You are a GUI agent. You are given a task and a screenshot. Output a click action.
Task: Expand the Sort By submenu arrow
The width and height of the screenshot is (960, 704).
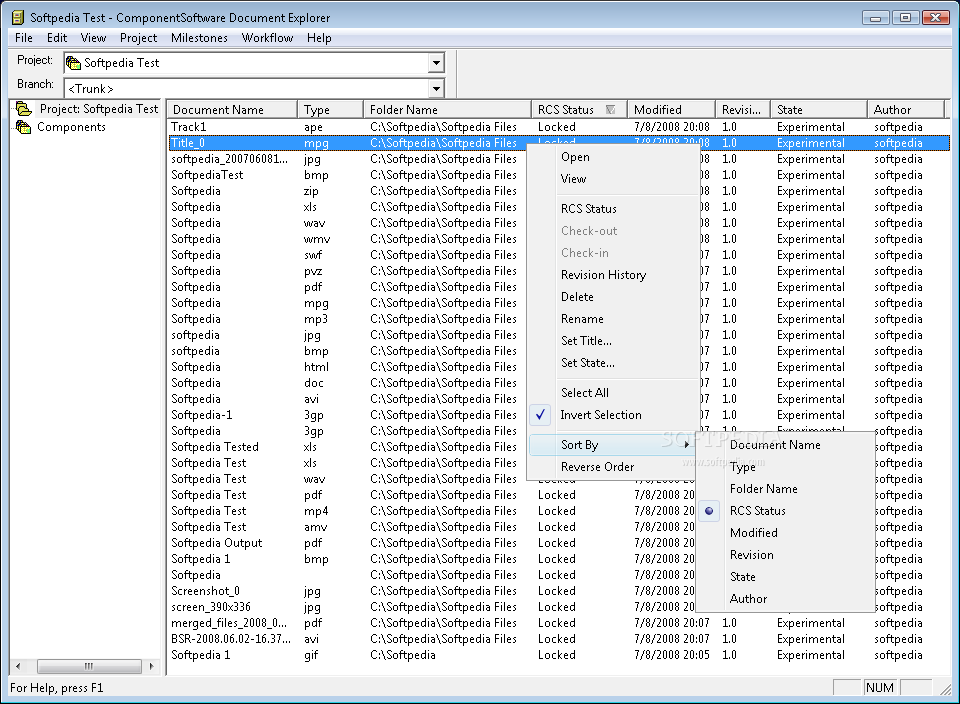[x=687, y=444]
